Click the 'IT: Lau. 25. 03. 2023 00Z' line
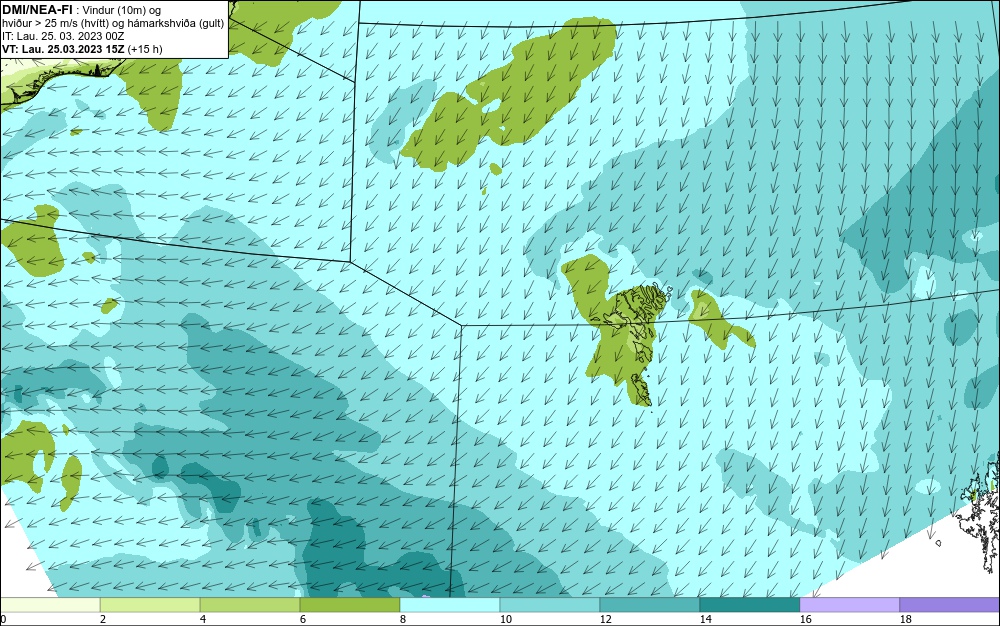 coord(63,36)
